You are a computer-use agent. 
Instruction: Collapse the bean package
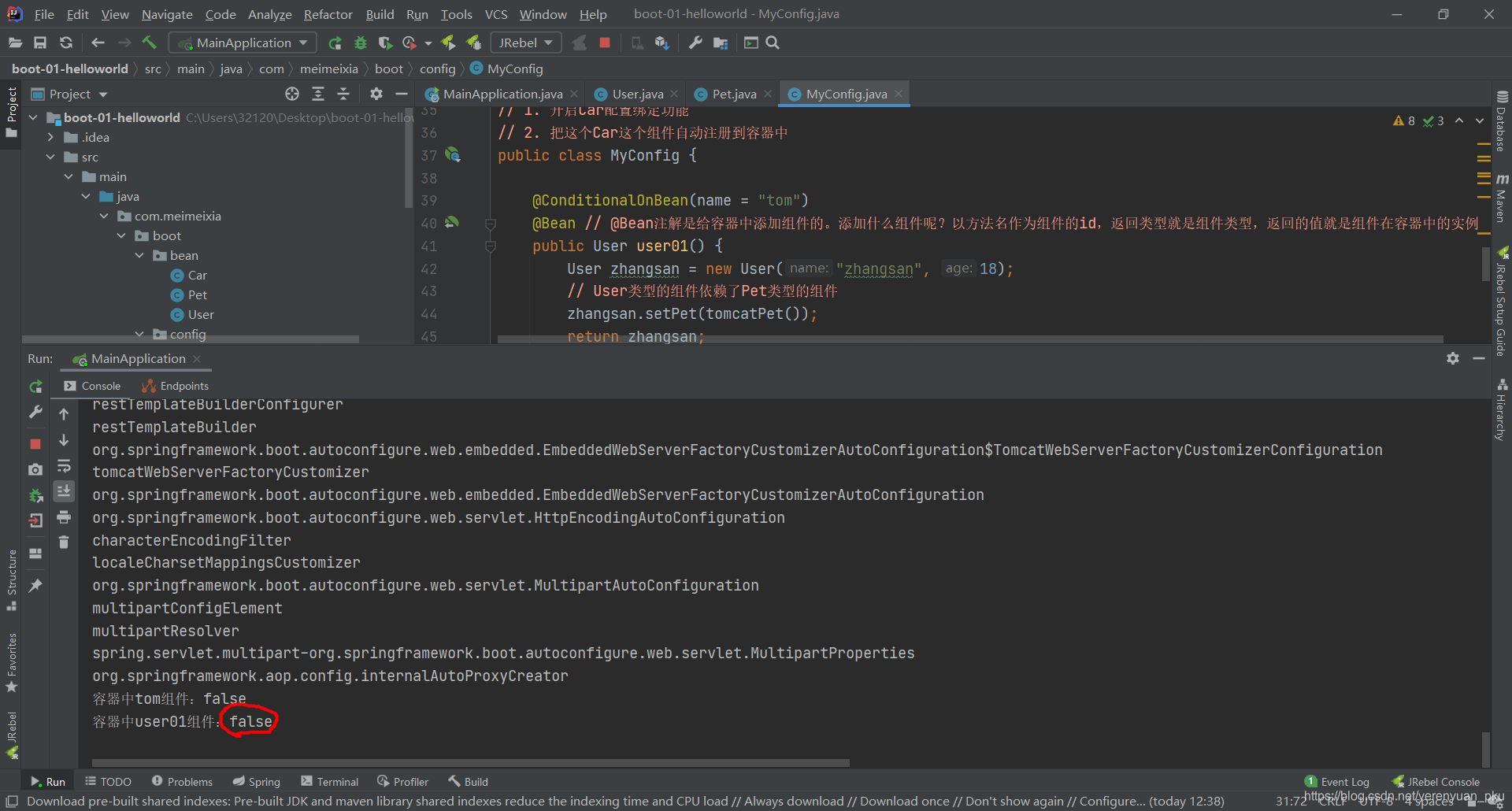tap(139, 255)
